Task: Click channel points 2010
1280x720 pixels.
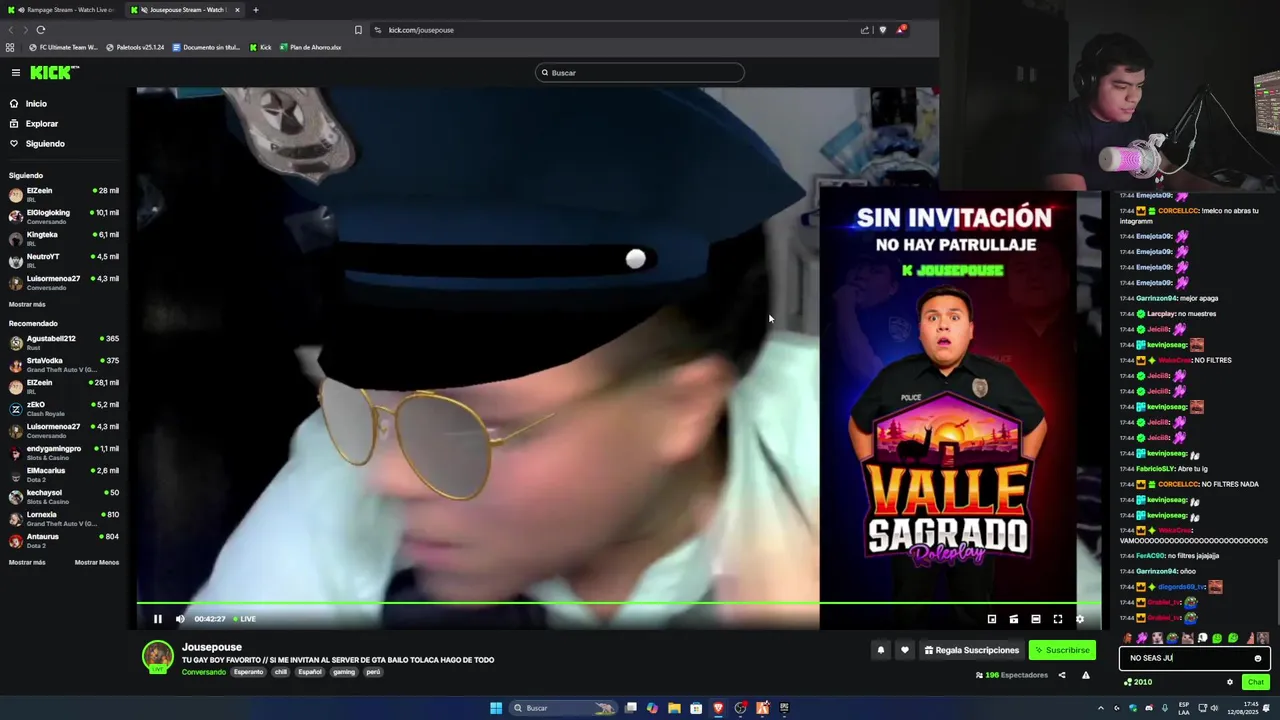Action: 1138,682
